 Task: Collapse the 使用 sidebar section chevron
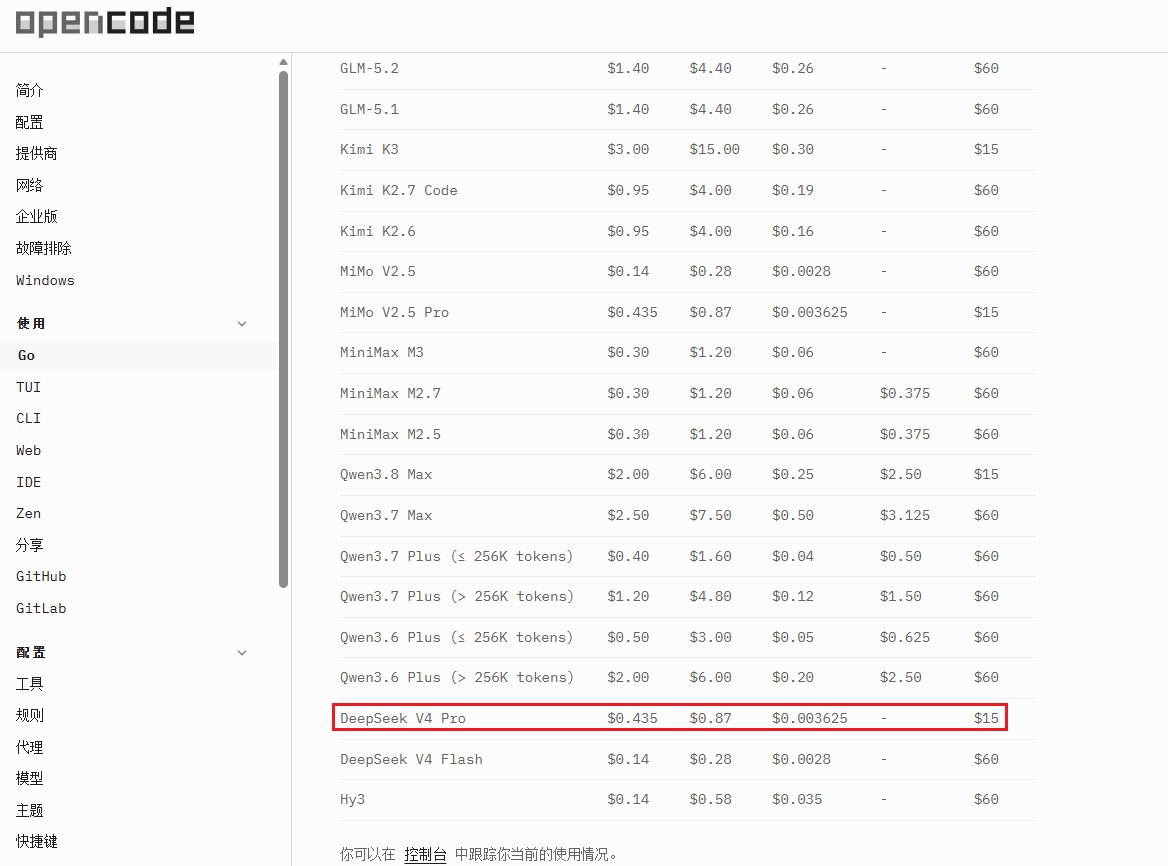click(242, 324)
